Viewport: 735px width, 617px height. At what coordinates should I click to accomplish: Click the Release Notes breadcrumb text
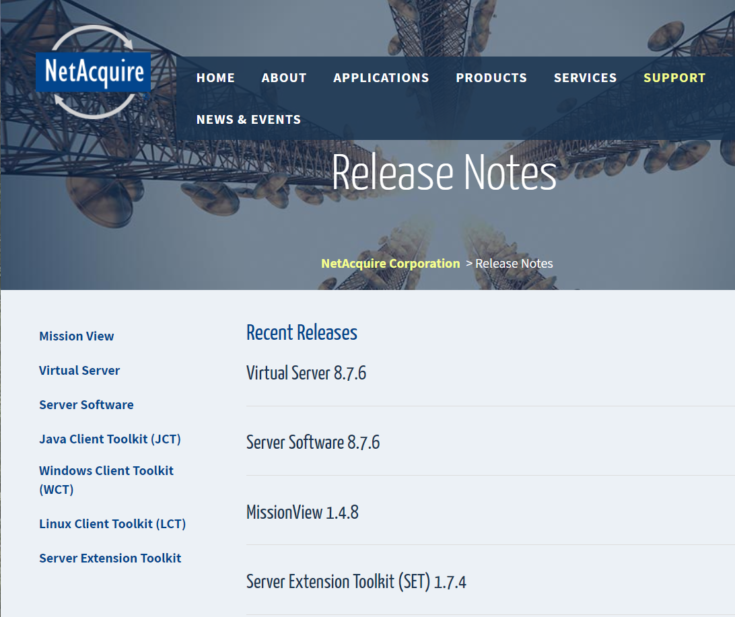(514, 263)
